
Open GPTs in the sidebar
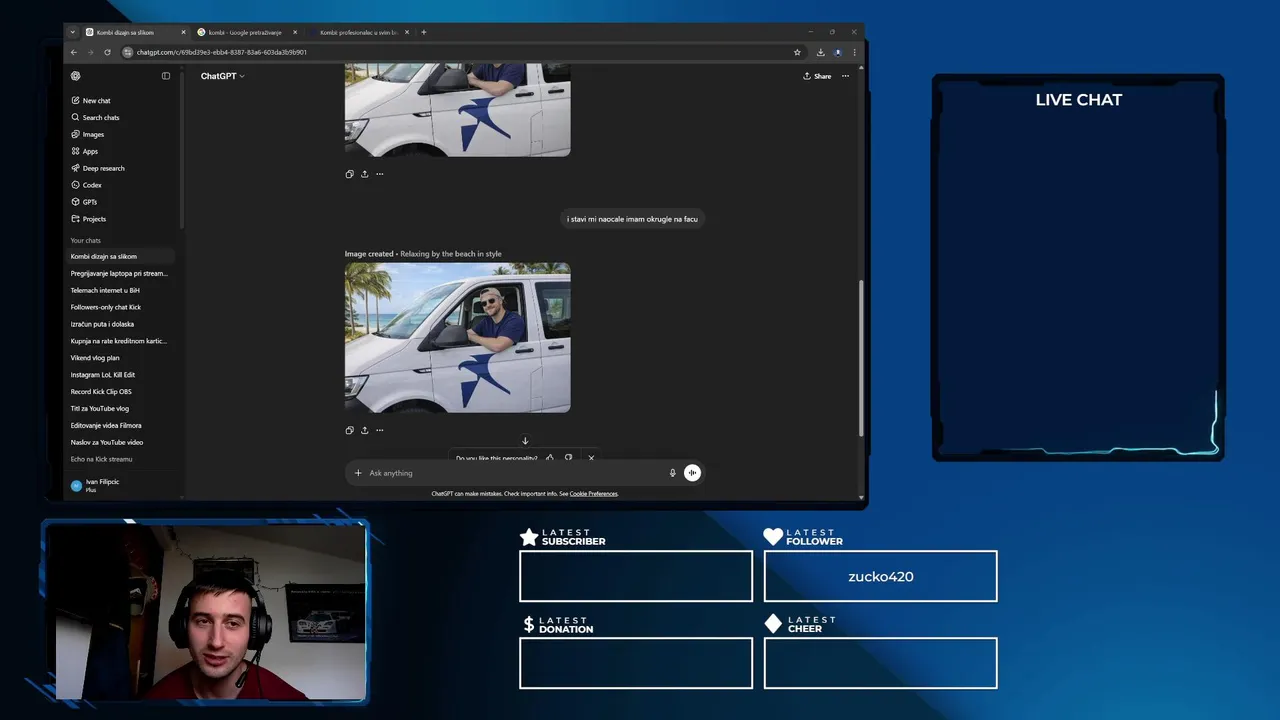click(x=85, y=203)
